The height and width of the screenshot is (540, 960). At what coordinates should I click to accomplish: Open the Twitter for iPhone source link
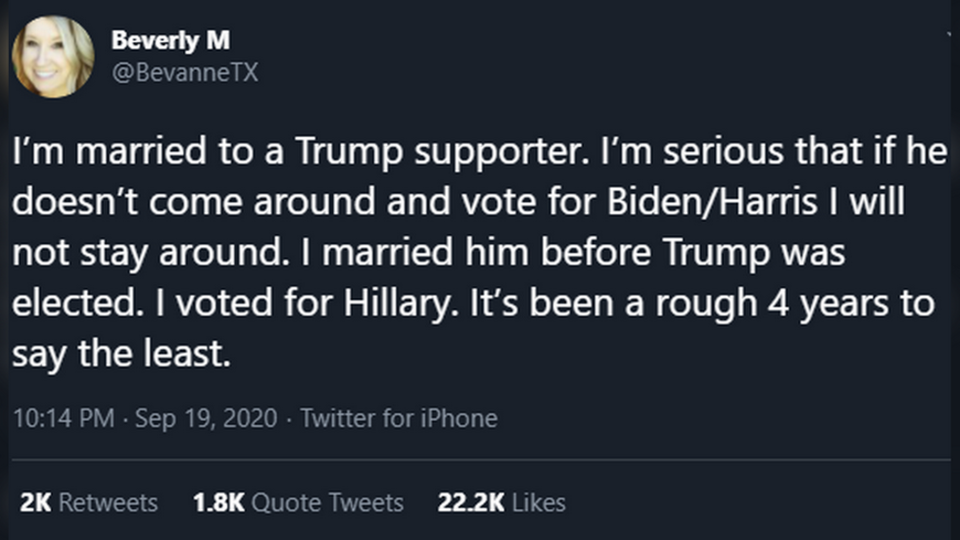click(398, 418)
